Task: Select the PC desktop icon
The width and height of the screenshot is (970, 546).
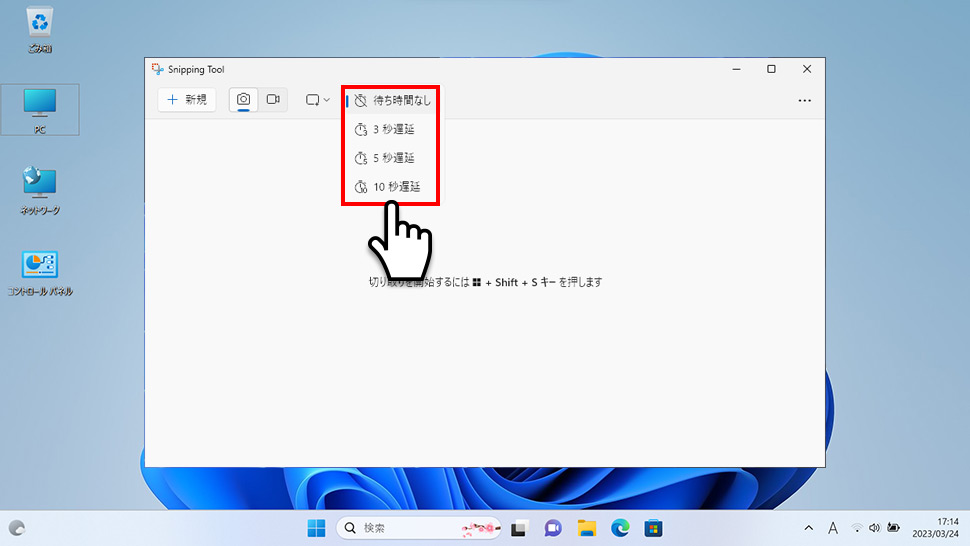Action: coord(40,110)
